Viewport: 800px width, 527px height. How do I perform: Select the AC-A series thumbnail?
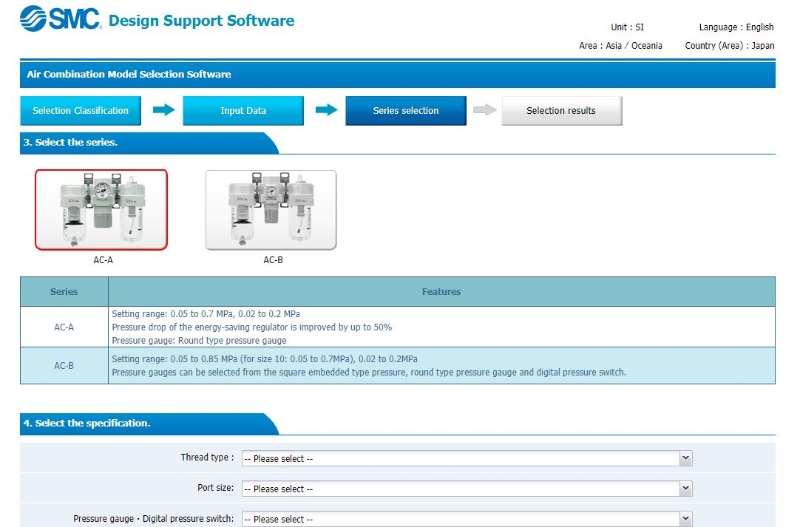(x=101, y=210)
